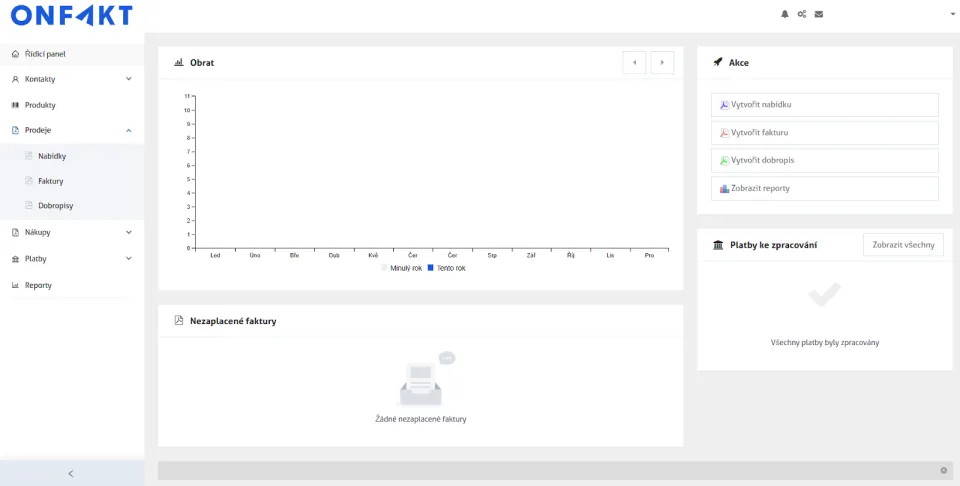Toggle Minulý rok legend series

[x=402, y=268]
